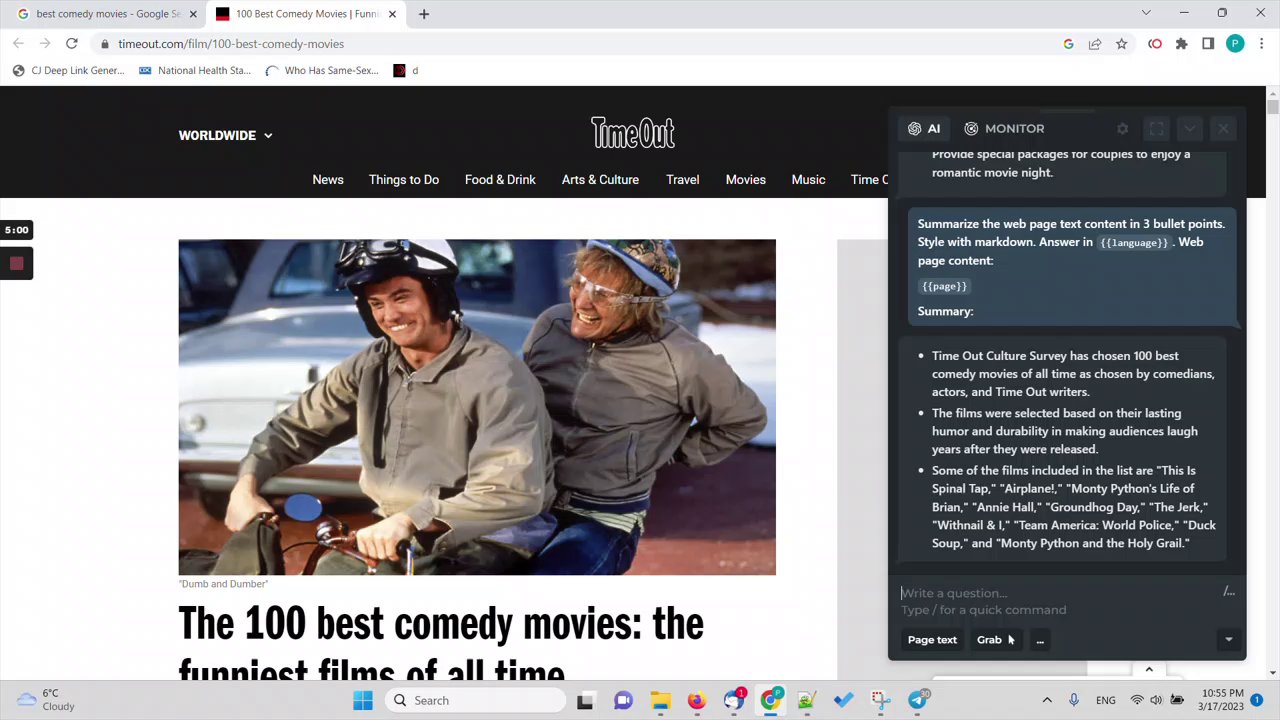Screen dimensions: 1280x720
Task: Open the clock showing 10:55 PM
Action: coord(1221,700)
